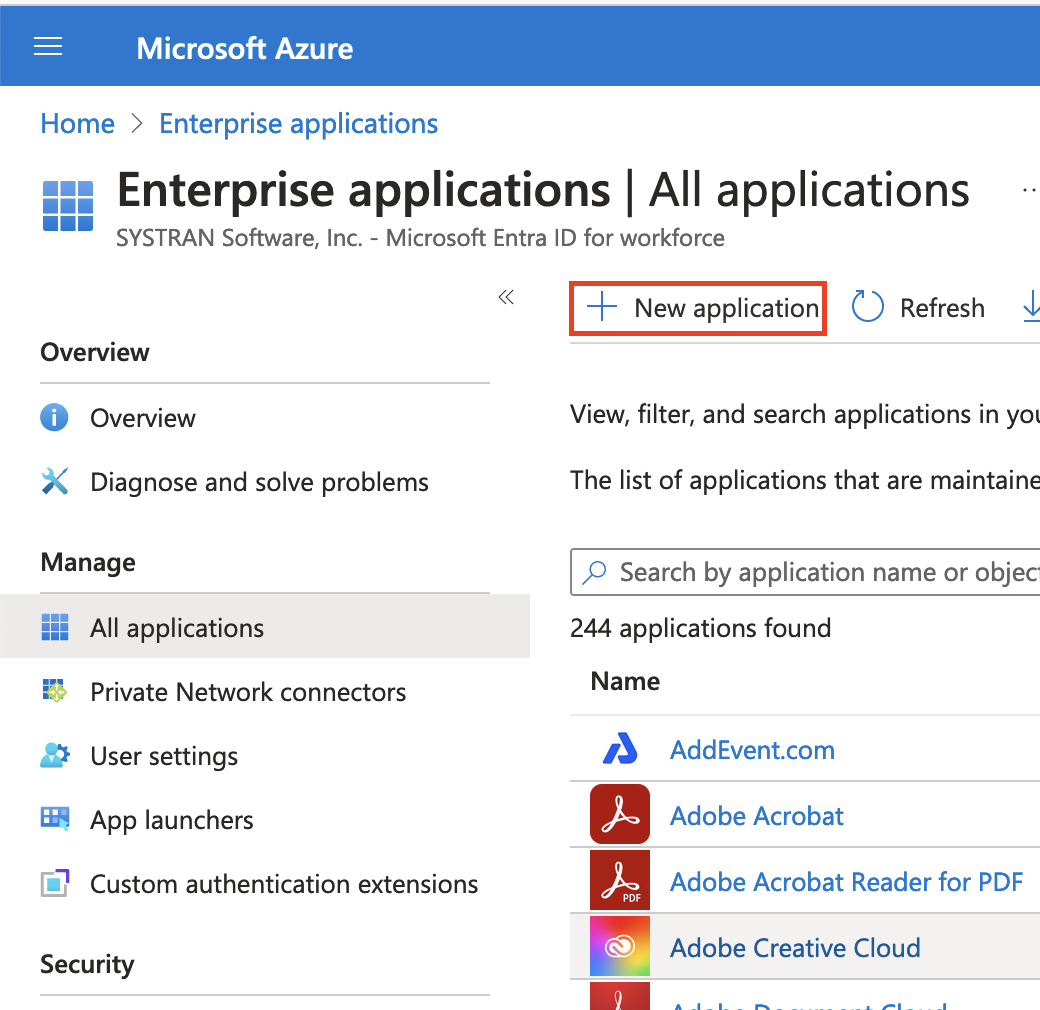Viewport: 1040px width, 1010px height.
Task: Click the Security section heading
Action: point(87,964)
